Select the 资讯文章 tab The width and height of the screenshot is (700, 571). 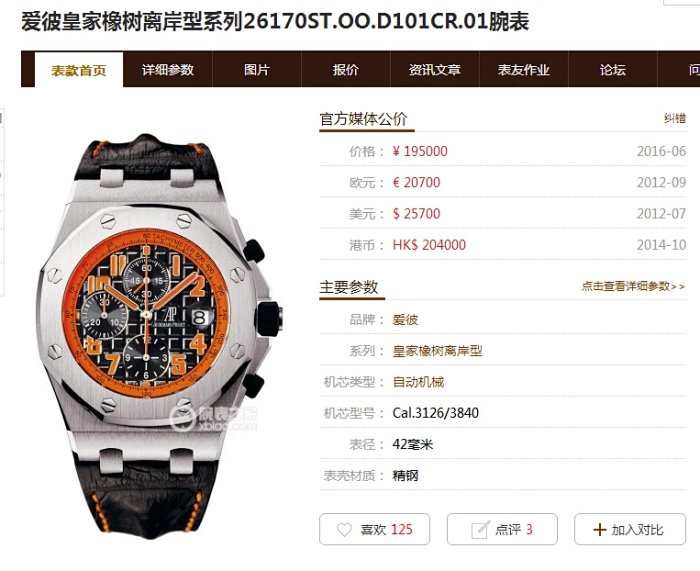point(435,70)
